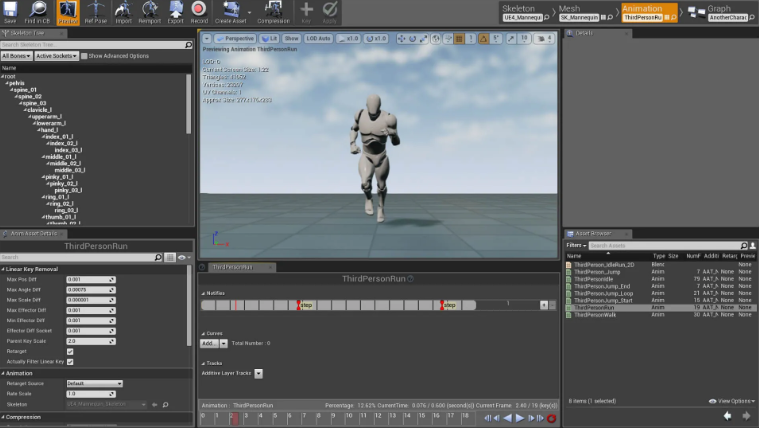
Task: Click the help icon beside ThirdPersonRun title
Action: pos(410,278)
